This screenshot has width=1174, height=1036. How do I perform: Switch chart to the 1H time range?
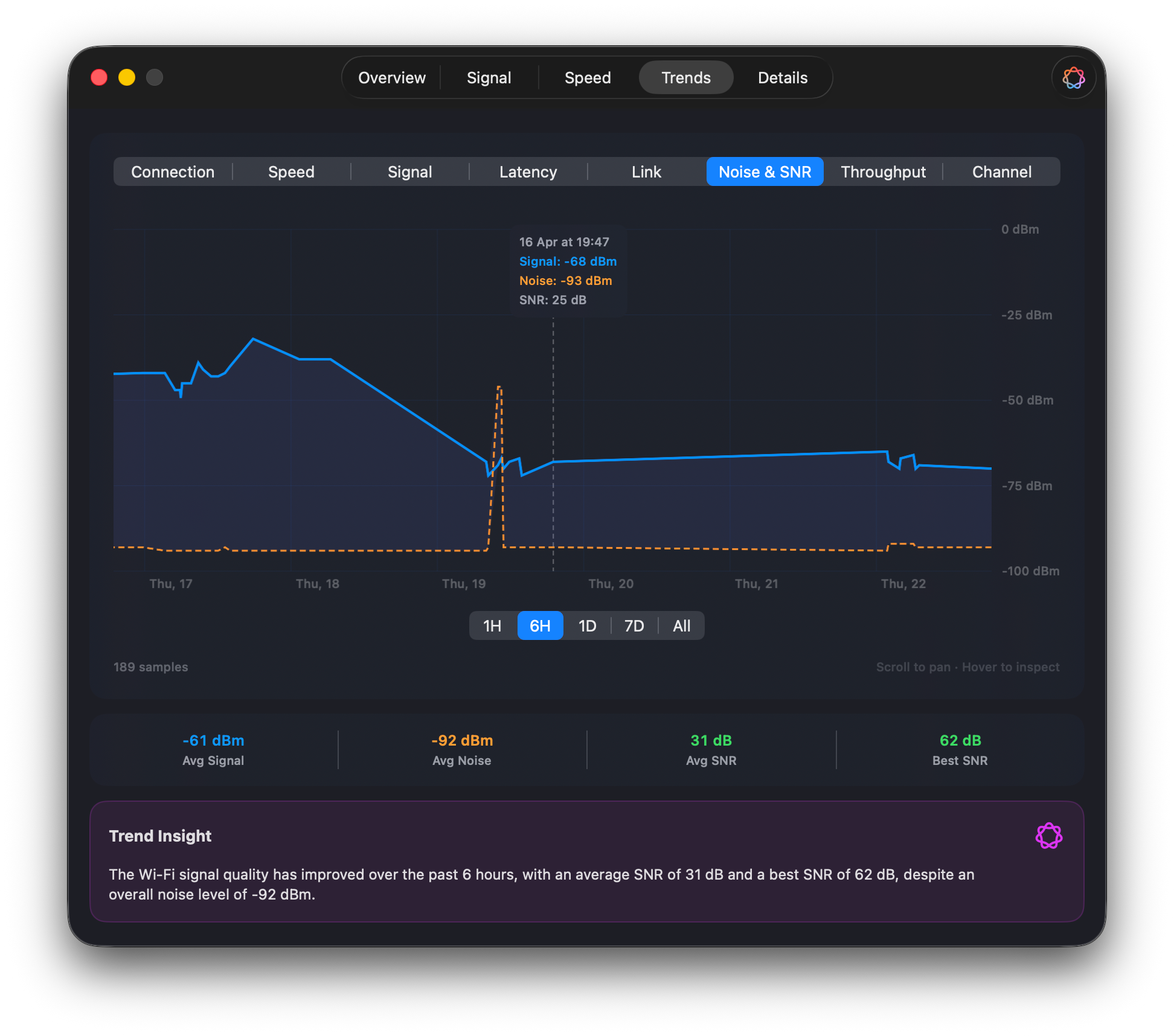coord(492,625)
